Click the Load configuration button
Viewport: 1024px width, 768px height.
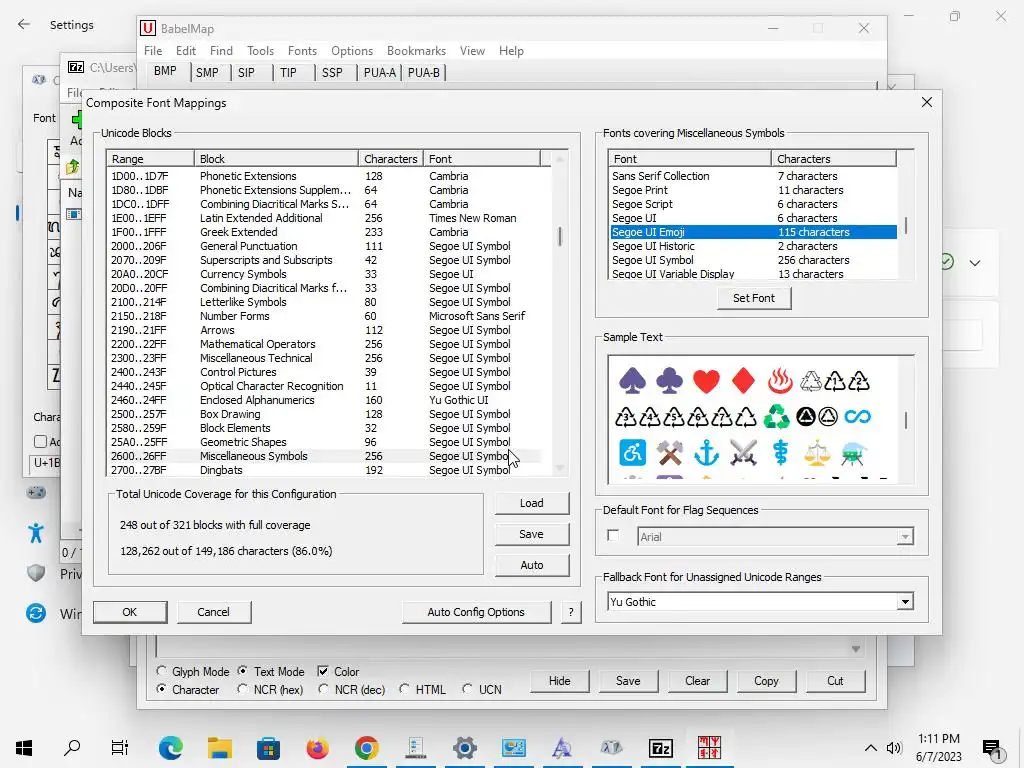point(532,503)
